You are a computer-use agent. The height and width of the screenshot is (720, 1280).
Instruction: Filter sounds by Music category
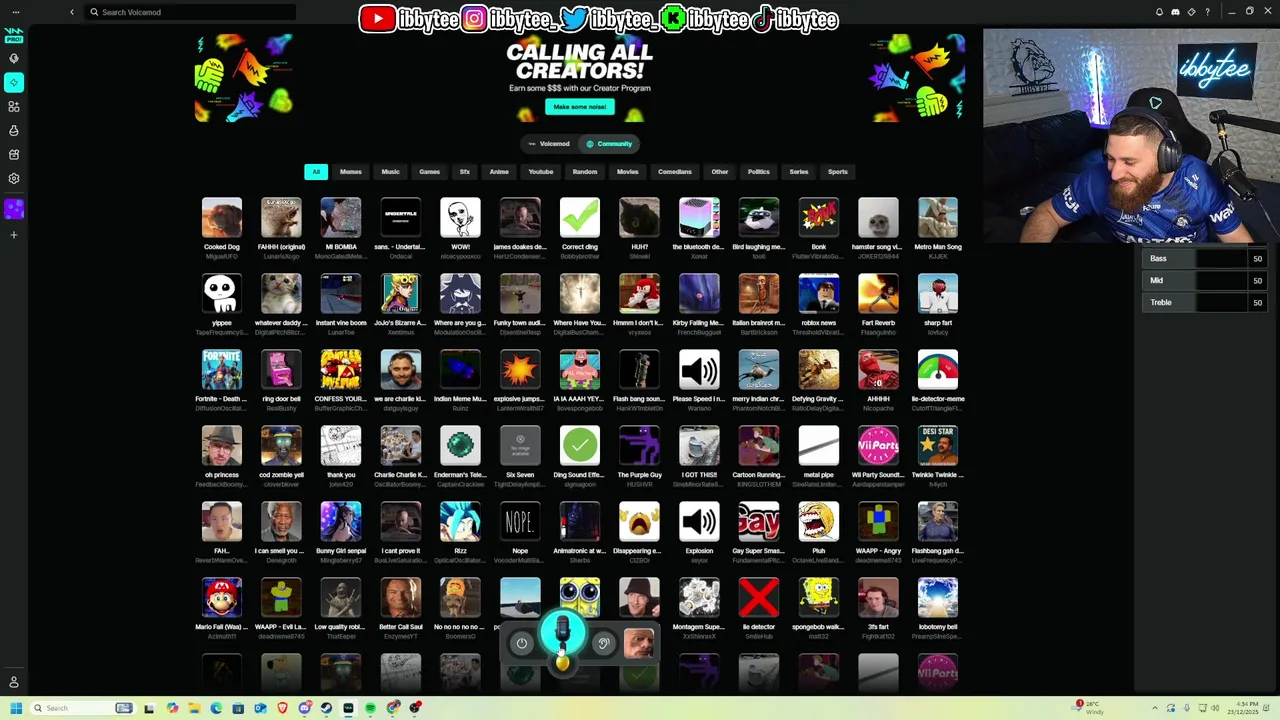point(391,172)
